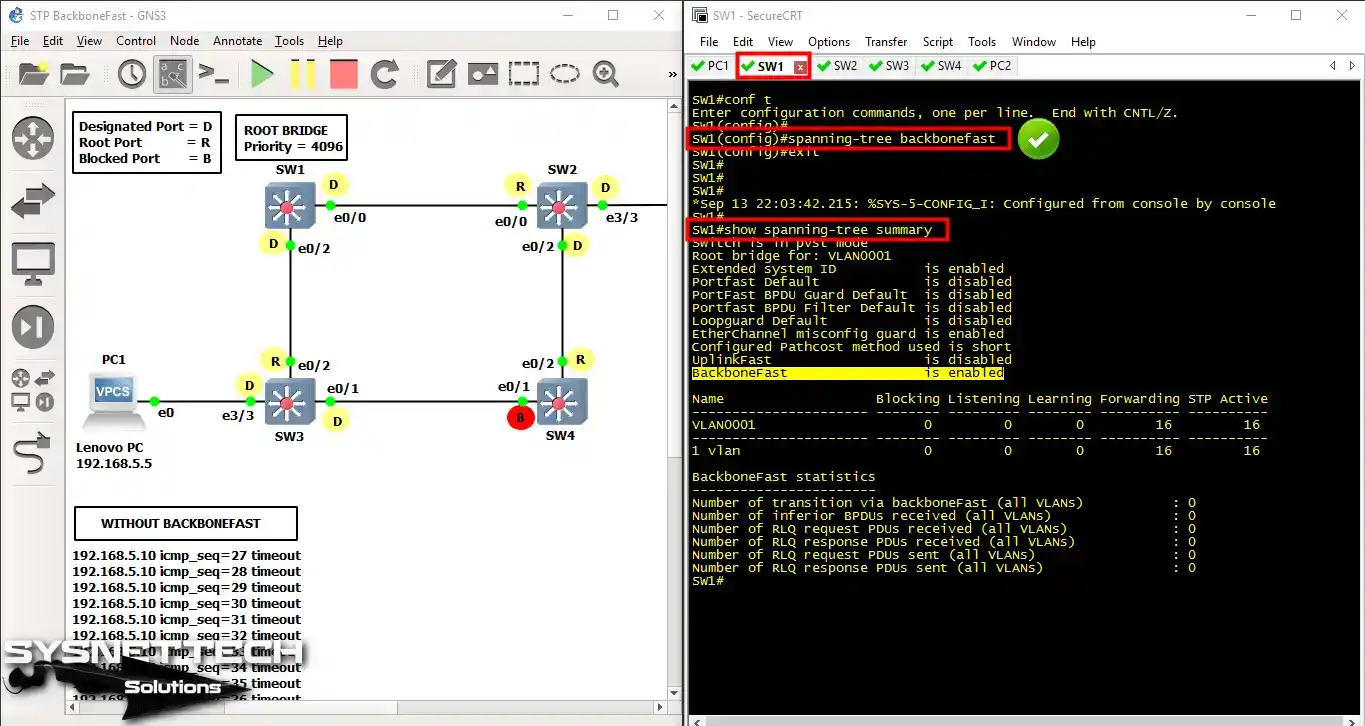The width and height of the screenshot is (1365, 726).
Task: Open SecureCRT Transfer menu
Action: (886, 42)
